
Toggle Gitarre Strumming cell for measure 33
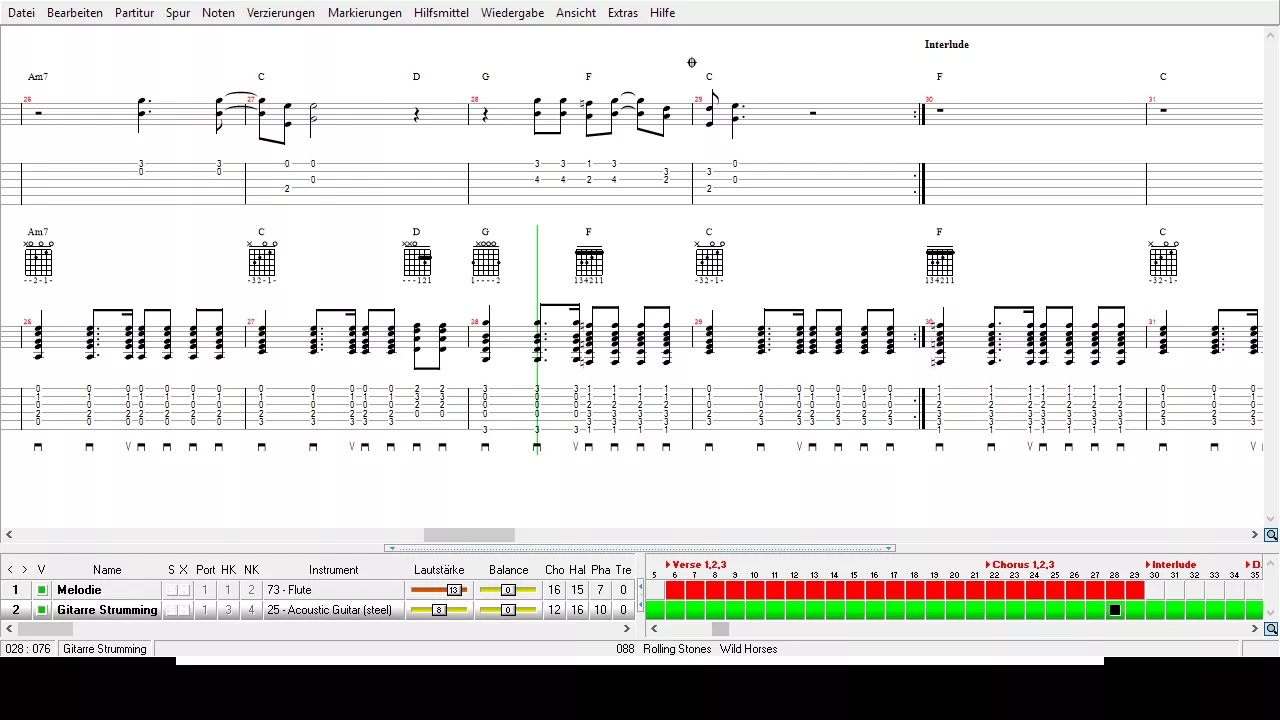click(x=1215, y=610)
